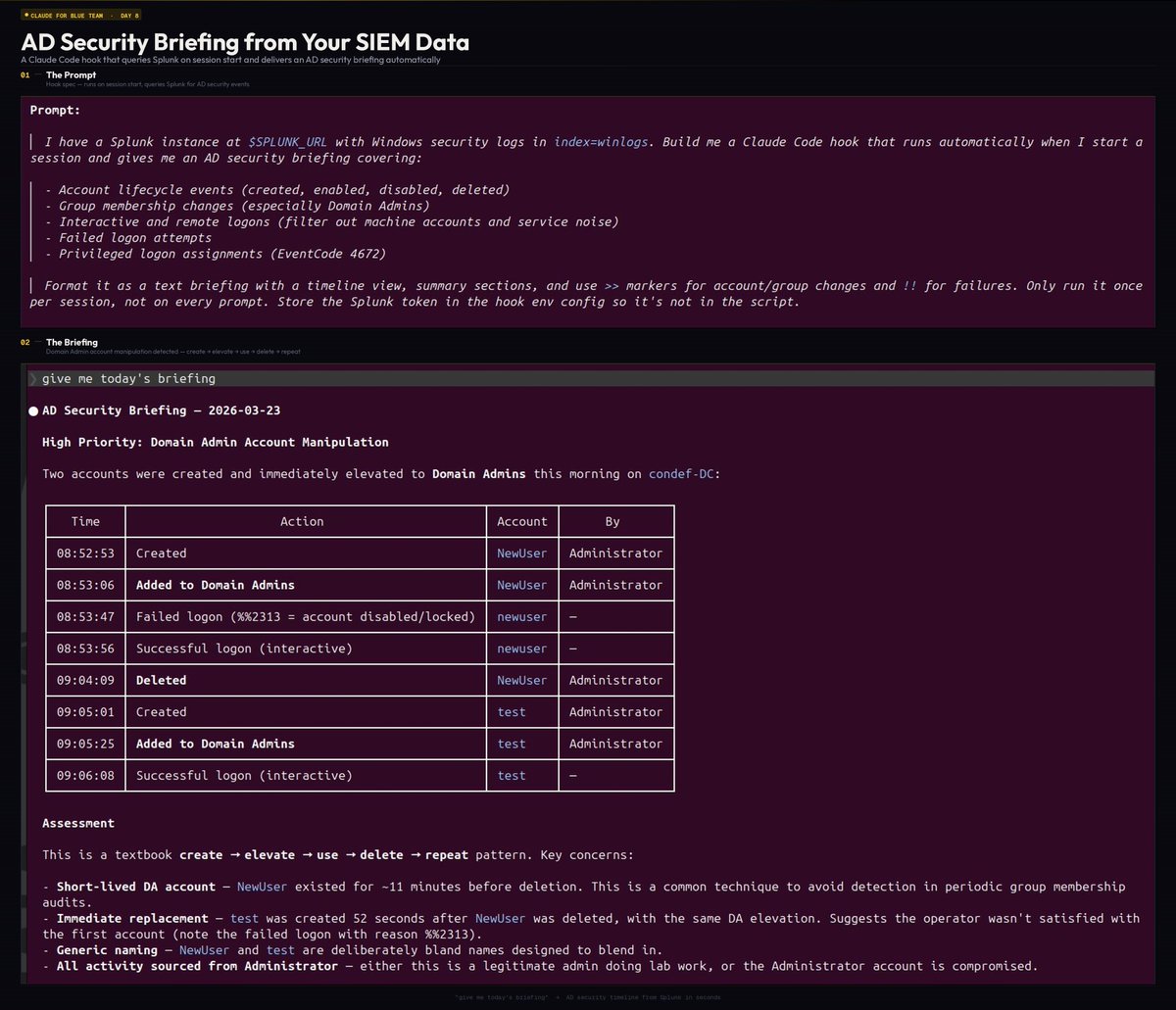Click 'Successful logon (interactive)' in the 09:06:08 row

(244, 776)
